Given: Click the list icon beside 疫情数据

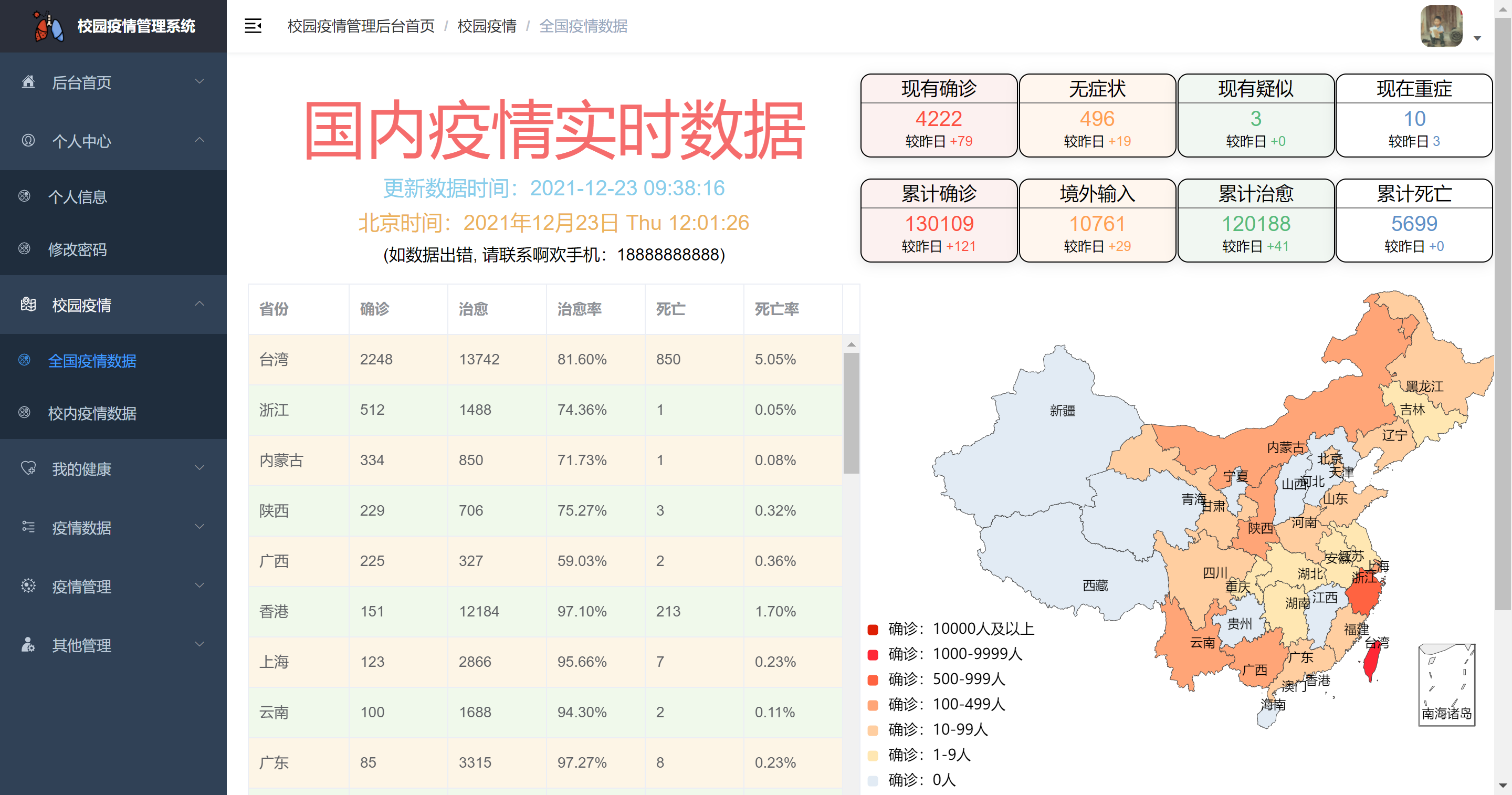Looking at the screenshot, I should tap(28, 527).
